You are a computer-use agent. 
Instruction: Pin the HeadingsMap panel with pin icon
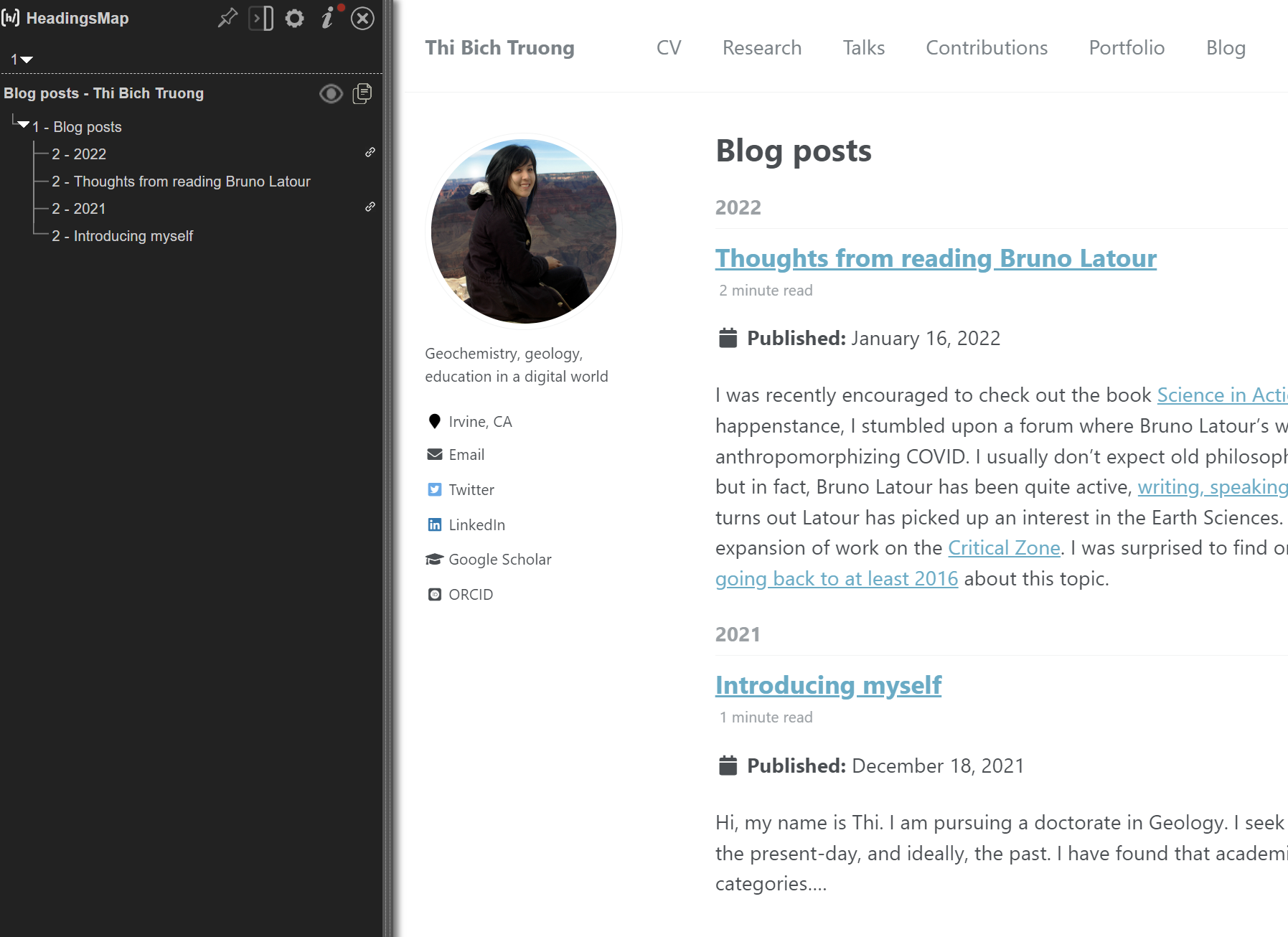227,18
